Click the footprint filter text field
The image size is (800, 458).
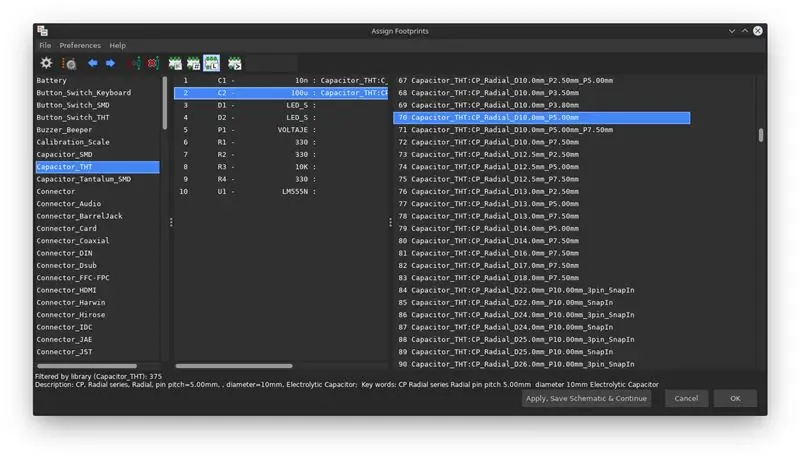pyautogui.click(x=271, y=63)
